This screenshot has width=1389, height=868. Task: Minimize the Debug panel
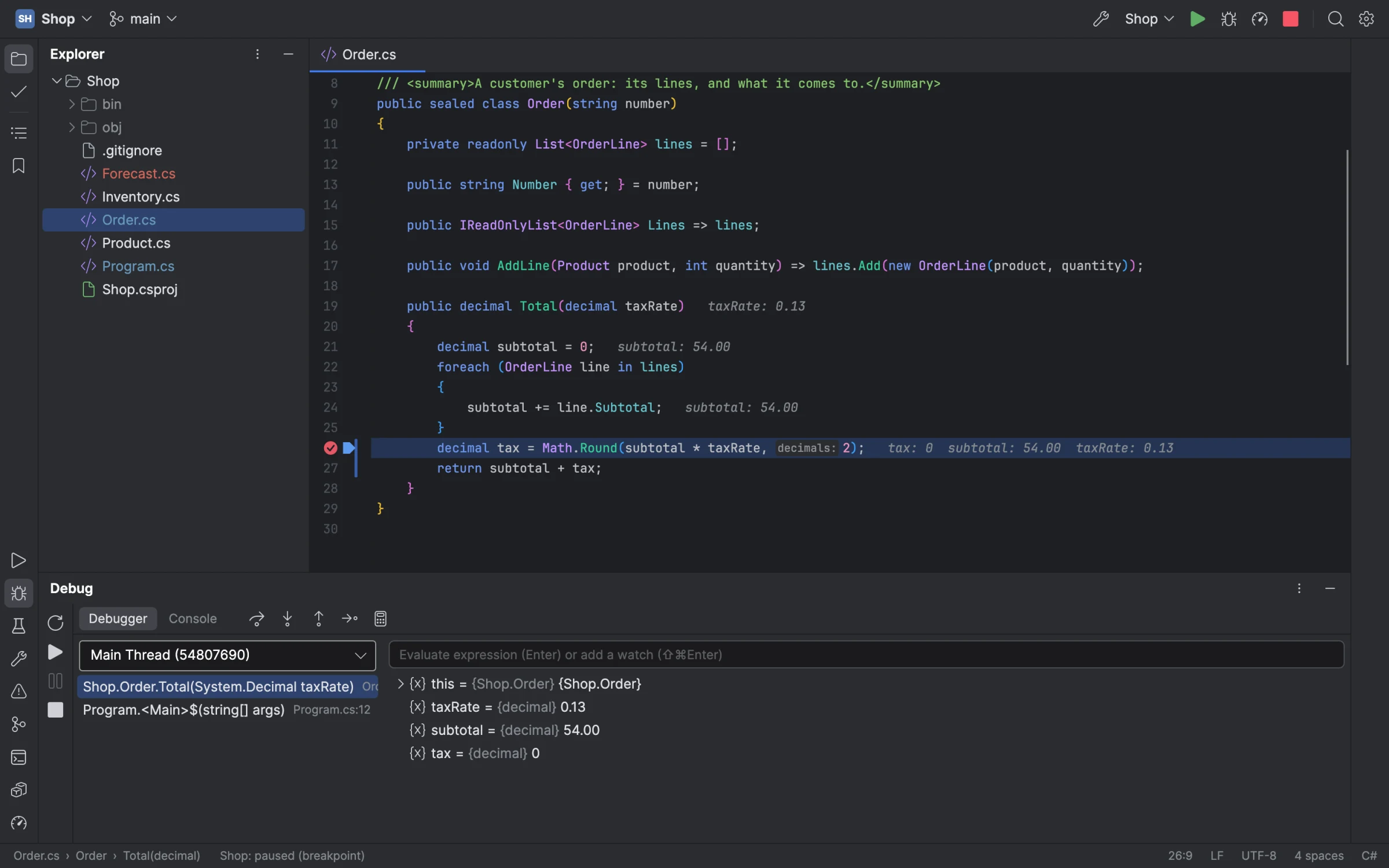(1330, 589)
